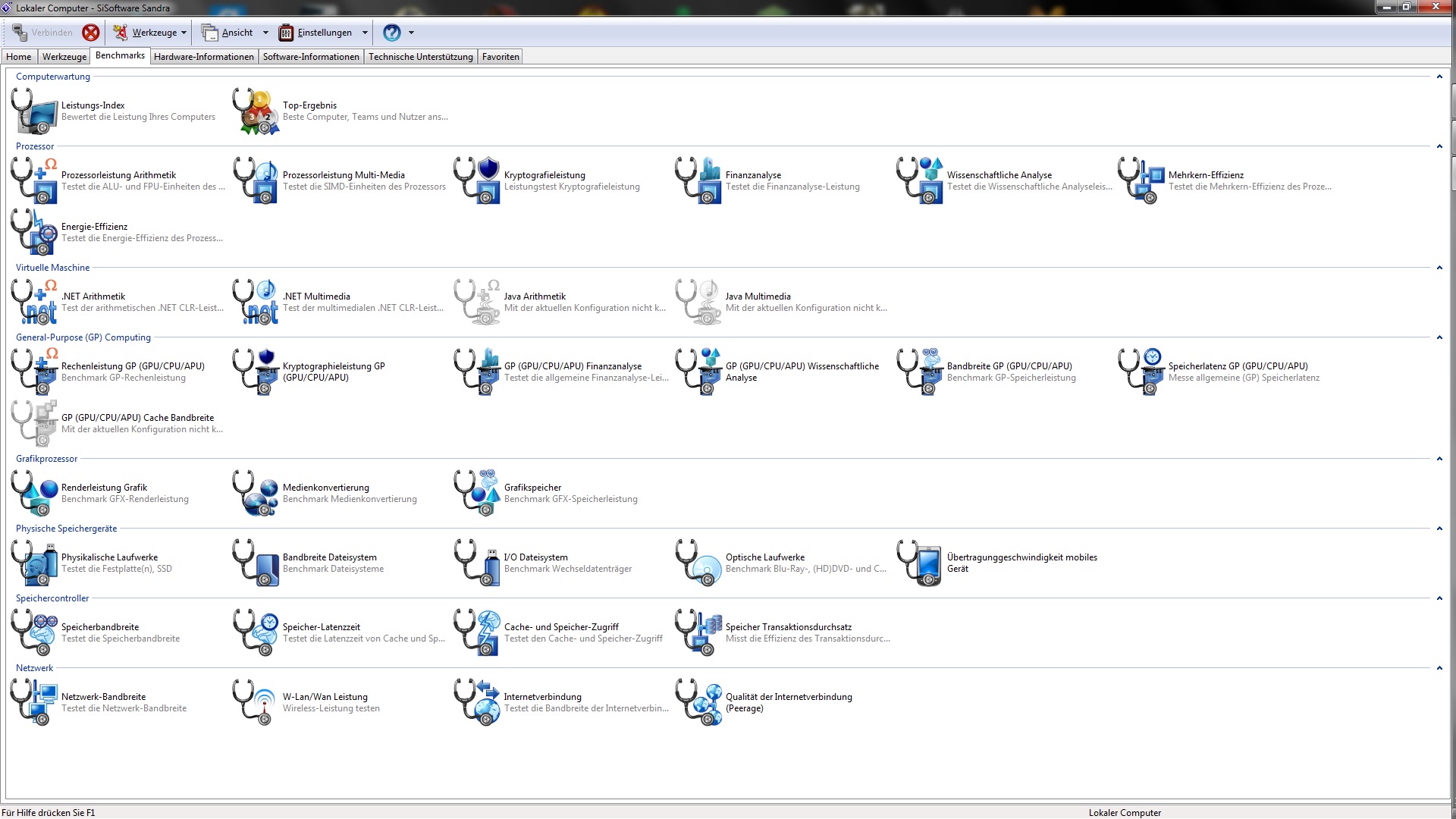Select the .NET Multimedia benchmark icon
The width and height of the screenshot is (1456, 819).
256,302
